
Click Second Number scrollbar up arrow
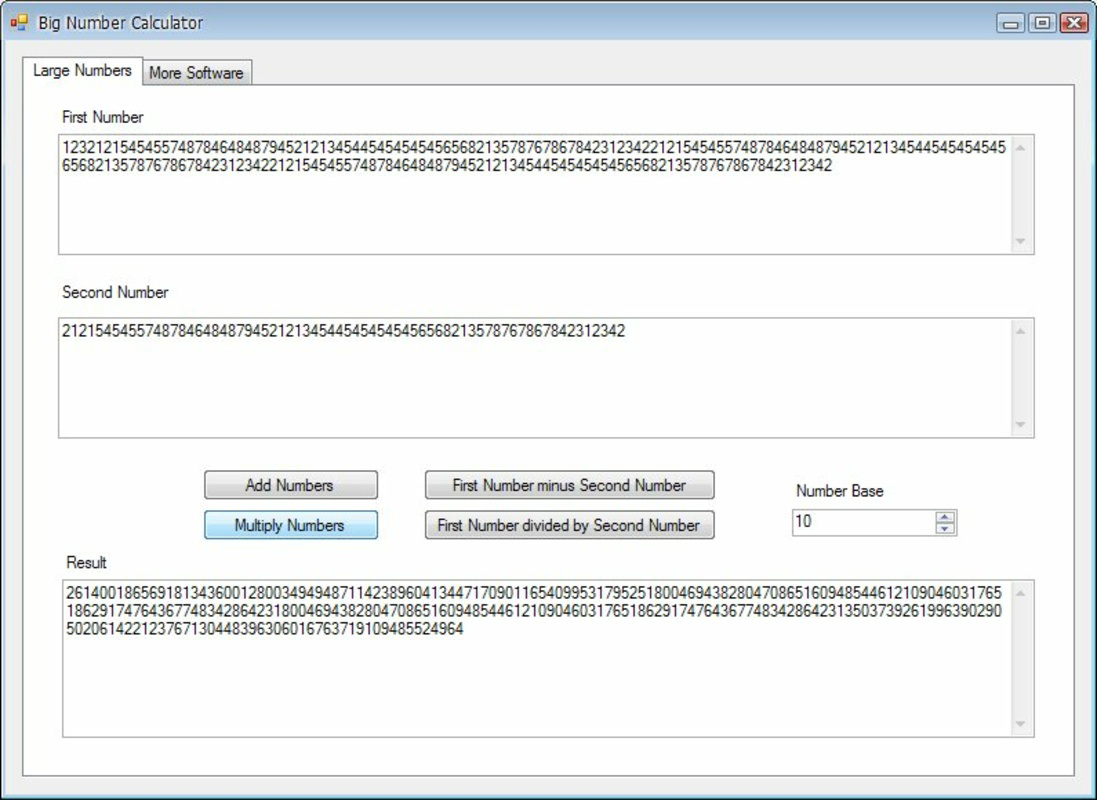(x=1021, y=331)
